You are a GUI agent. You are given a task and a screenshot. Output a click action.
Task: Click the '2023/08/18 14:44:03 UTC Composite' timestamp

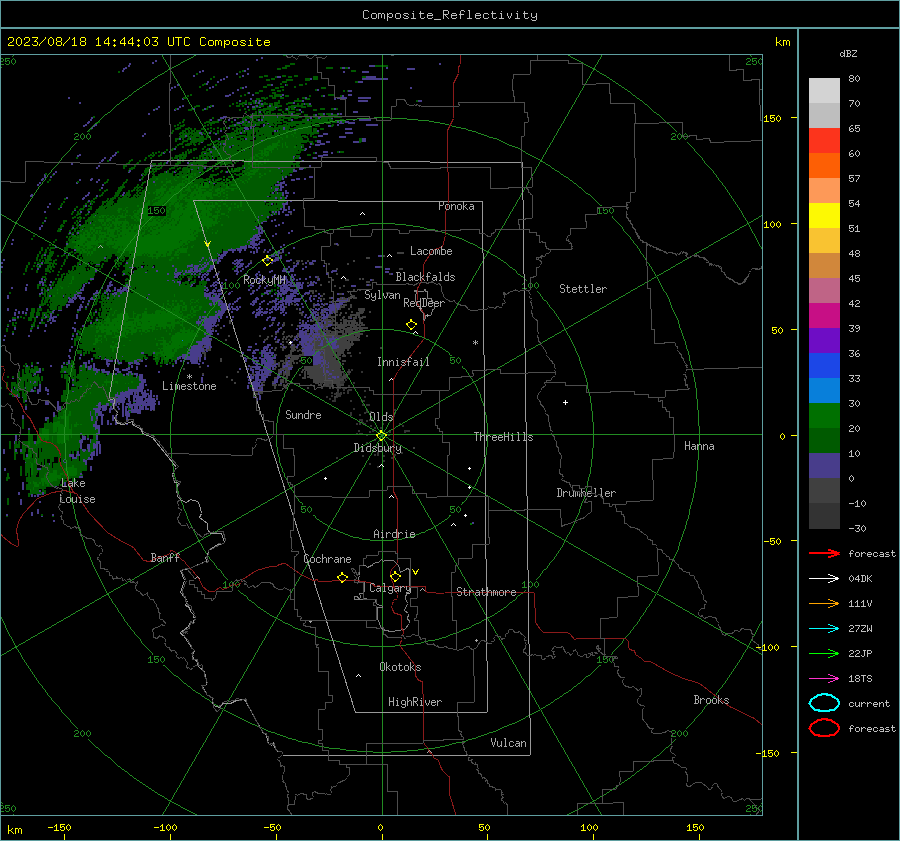[139, 42]
